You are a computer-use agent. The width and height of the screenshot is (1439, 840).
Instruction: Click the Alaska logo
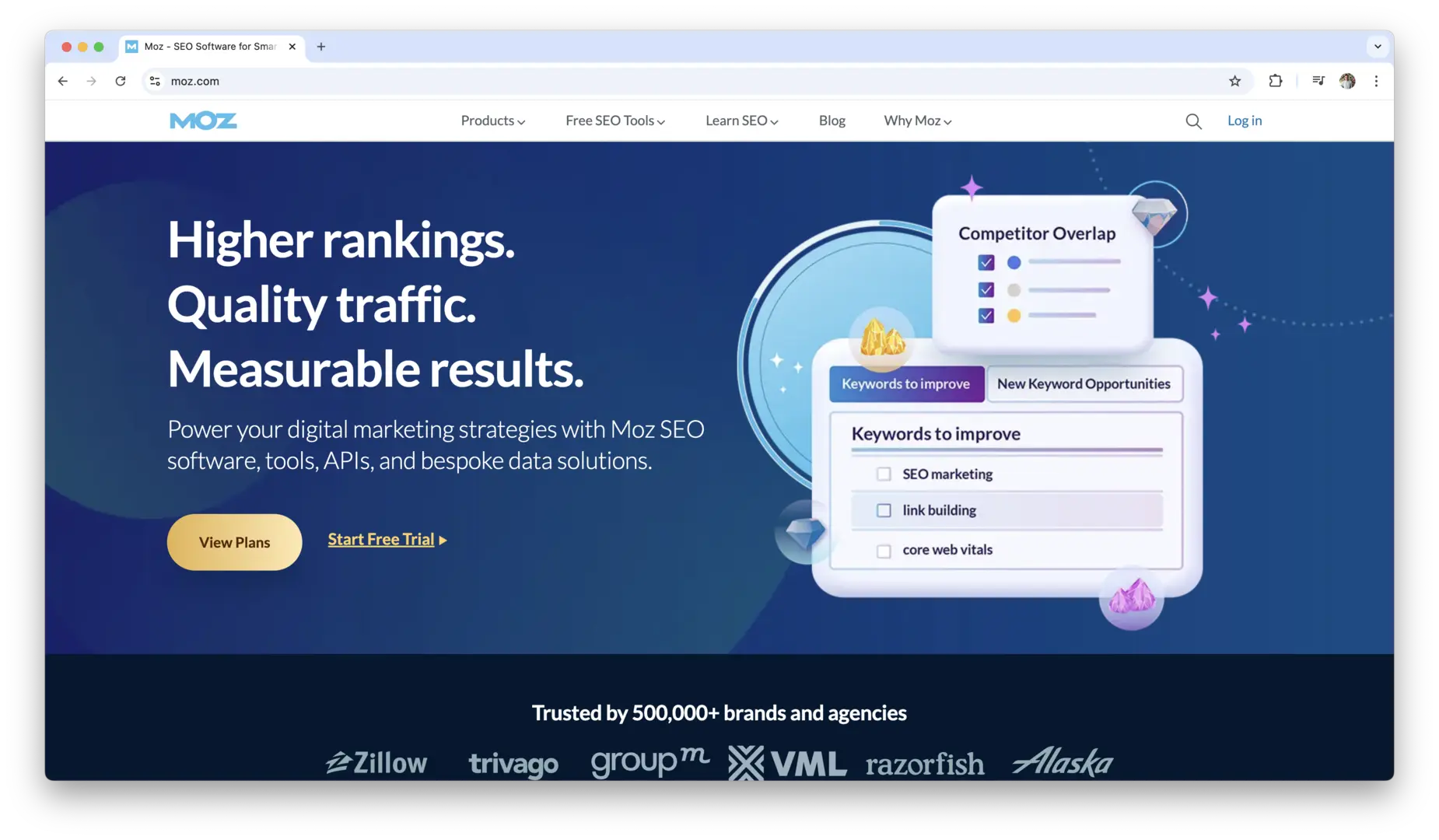[x=1063, y=761]
